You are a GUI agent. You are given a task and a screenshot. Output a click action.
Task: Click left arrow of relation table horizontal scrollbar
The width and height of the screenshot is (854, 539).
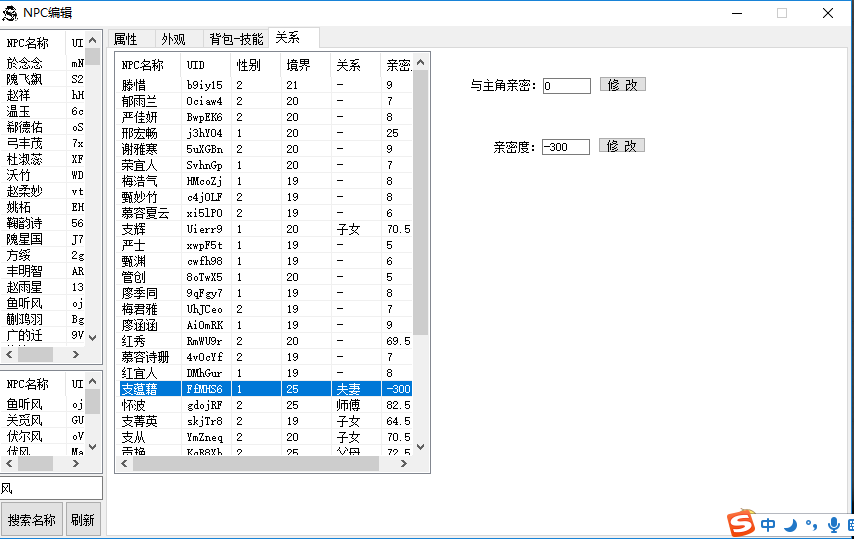124,463
